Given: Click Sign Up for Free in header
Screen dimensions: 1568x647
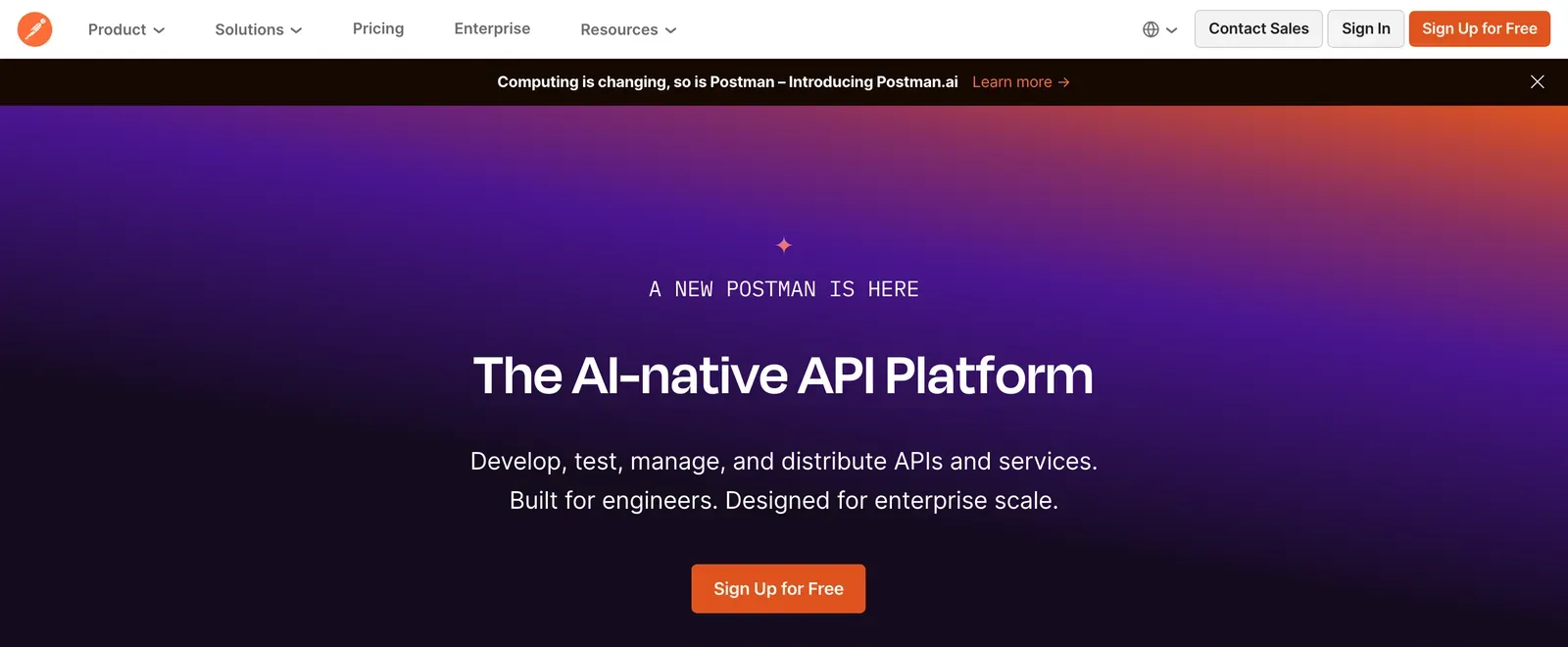Looking at the screenshot, I should coord(1480,28).
